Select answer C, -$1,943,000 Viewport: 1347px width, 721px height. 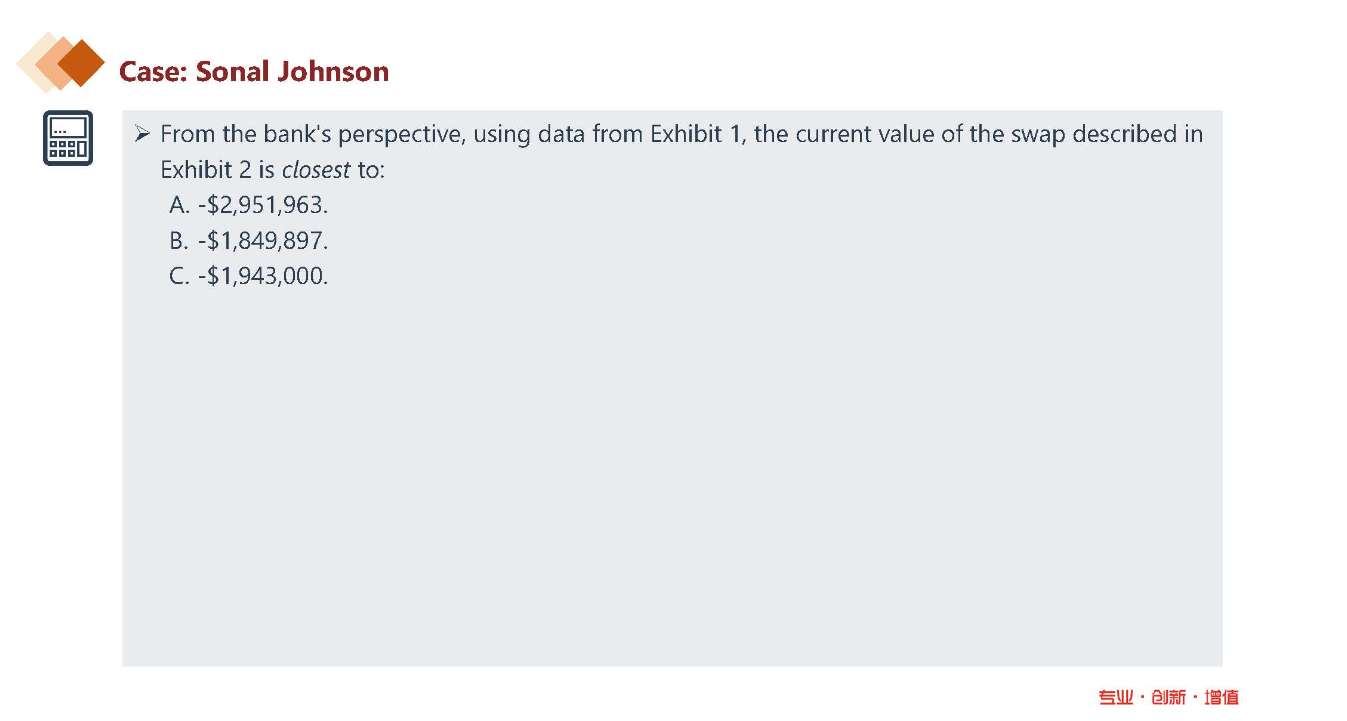pyautogui.click(x=249, y=276)
